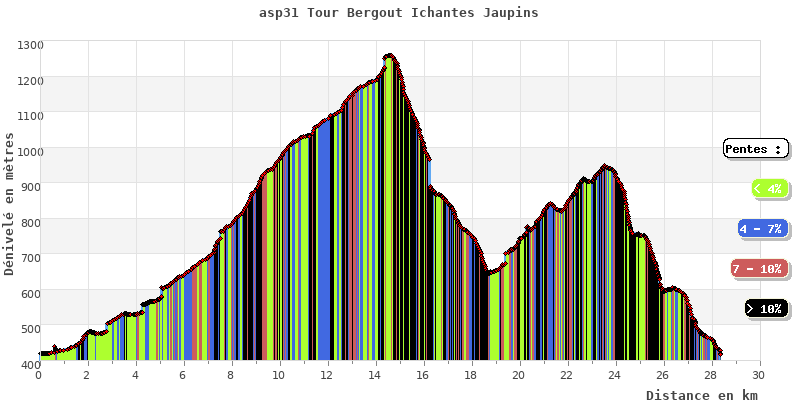The image size is (800, 400).
Task: Click the 22 km distance axis label
Action: [x=568, y=376]
